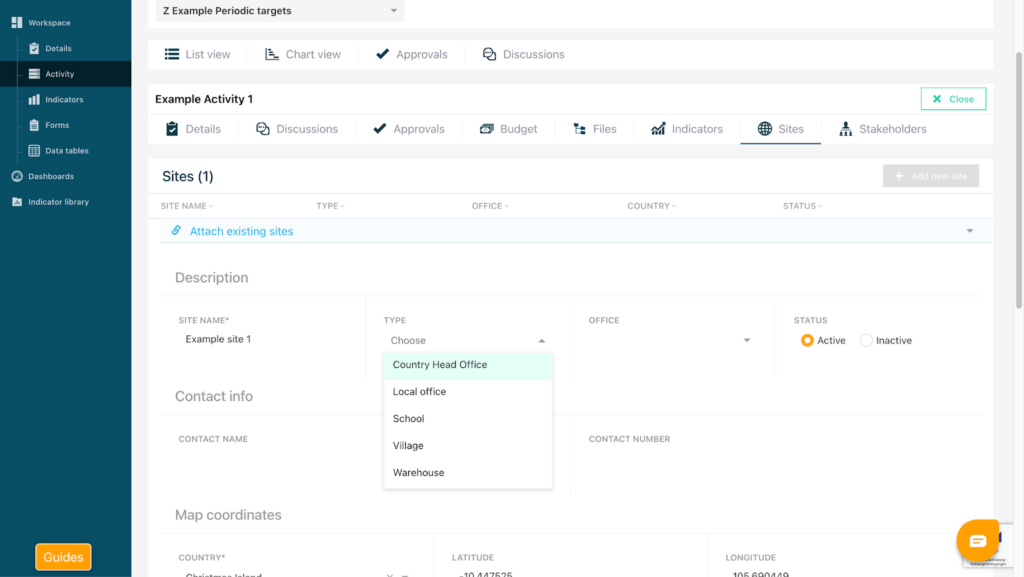Open the Guides button
The height and width of the screenshot is (577, 1024).
(63, 557)
